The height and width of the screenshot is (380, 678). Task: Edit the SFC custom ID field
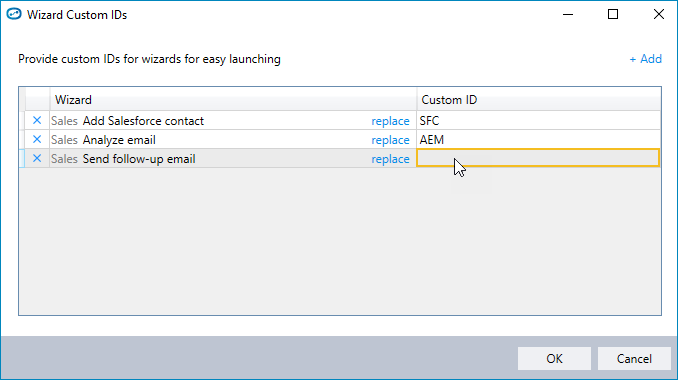[x=538, y=121]
